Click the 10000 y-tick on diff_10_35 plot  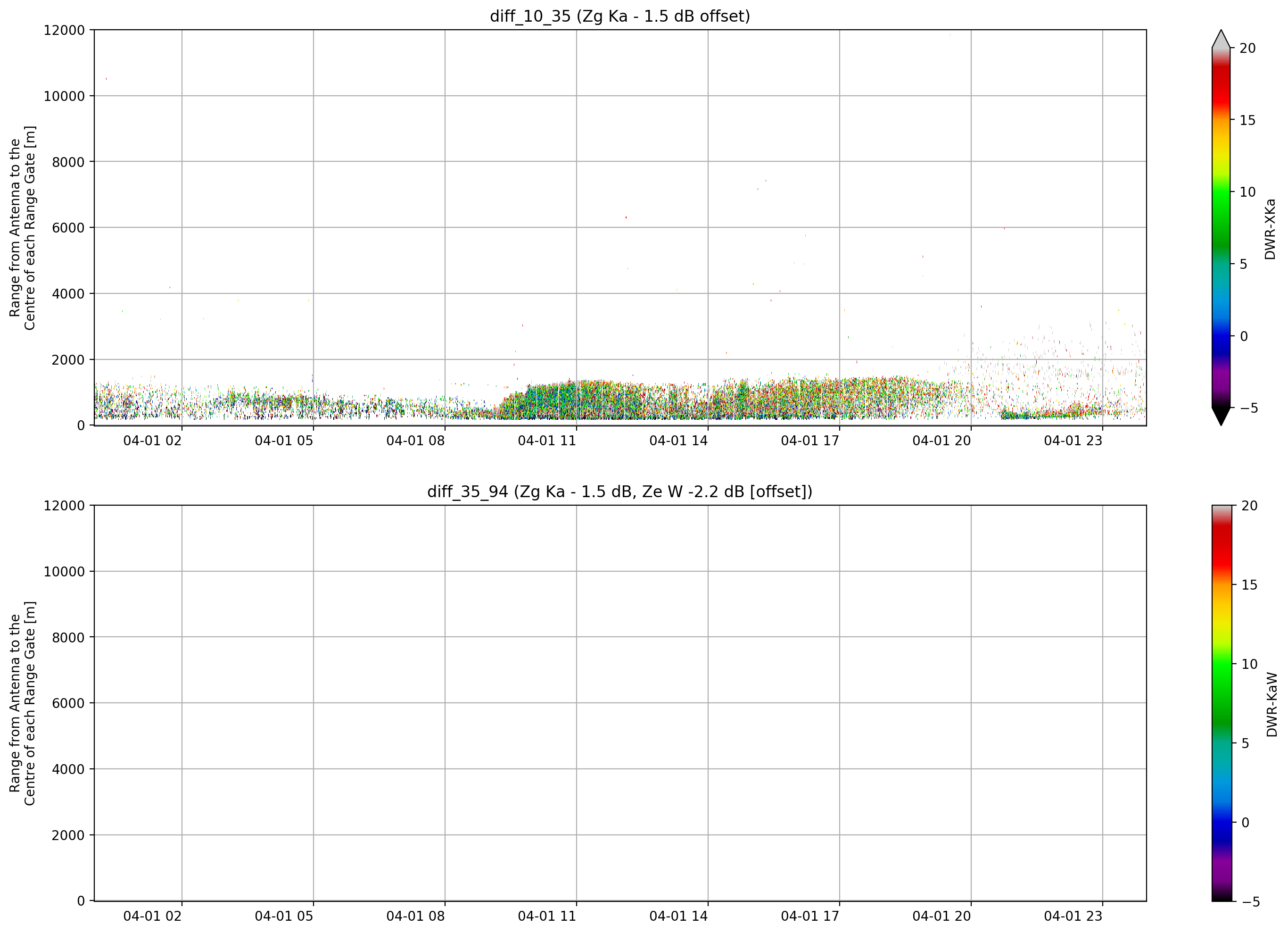64,96
